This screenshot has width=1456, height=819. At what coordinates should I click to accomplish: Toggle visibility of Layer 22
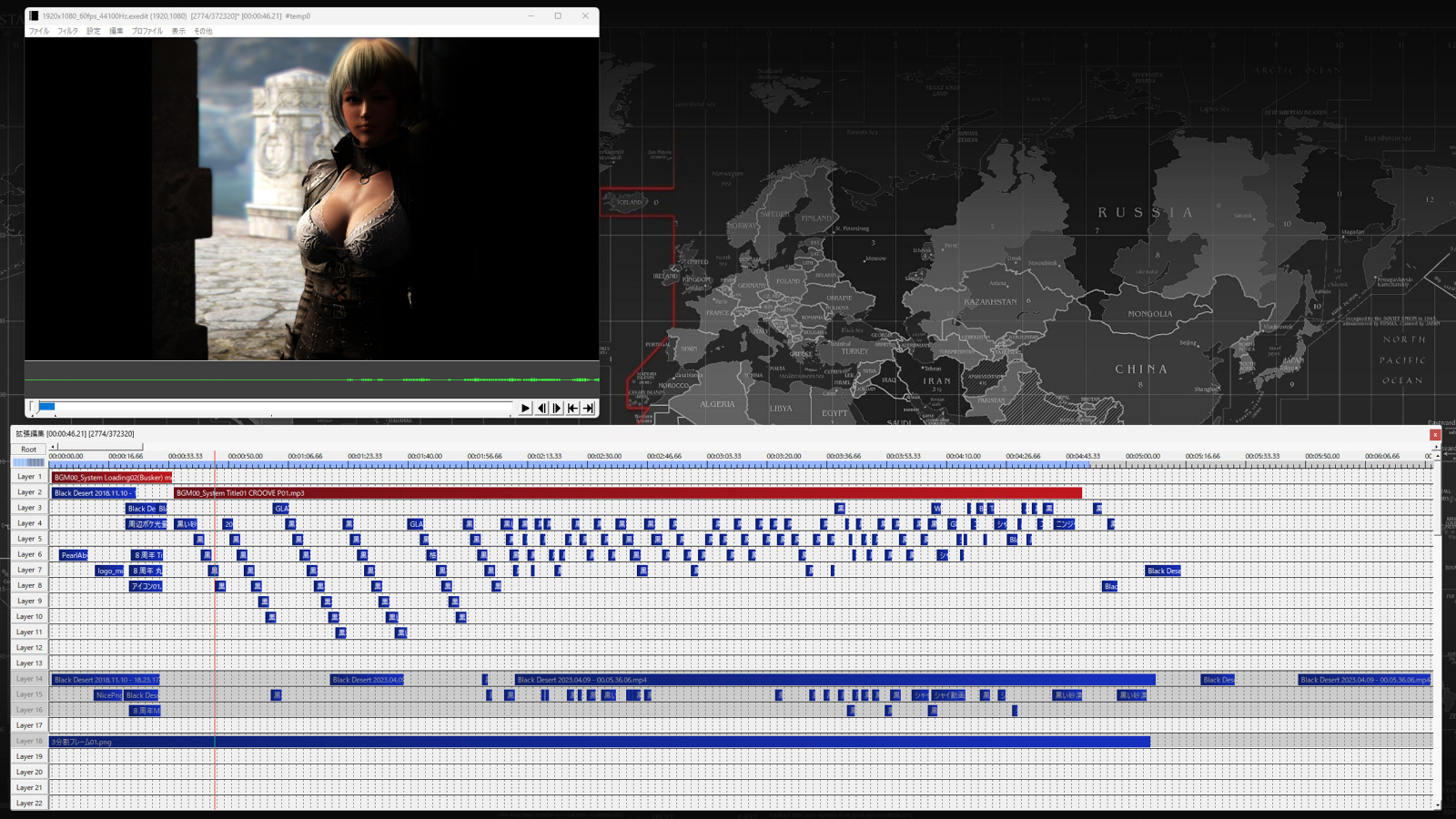pos(29,803)
